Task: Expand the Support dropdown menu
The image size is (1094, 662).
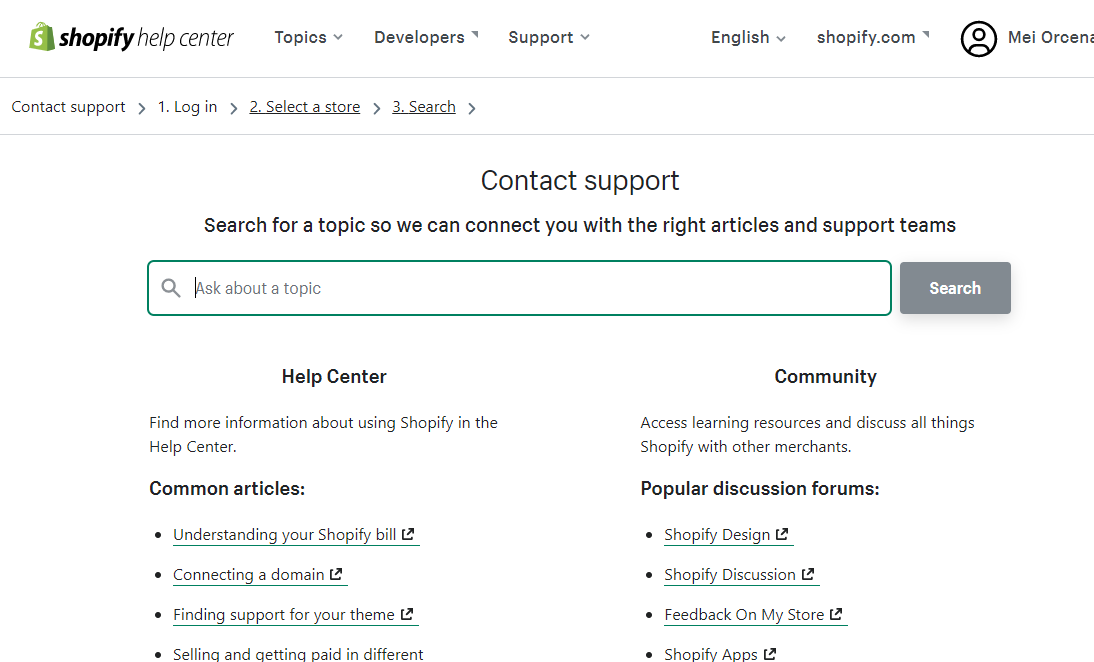Action: point(549,37)
